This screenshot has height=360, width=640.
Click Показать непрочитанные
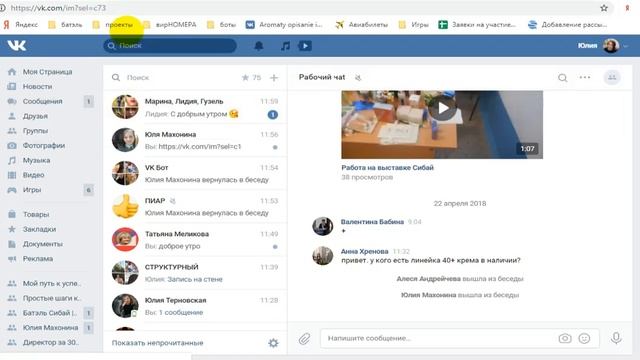tap(158, 343)
